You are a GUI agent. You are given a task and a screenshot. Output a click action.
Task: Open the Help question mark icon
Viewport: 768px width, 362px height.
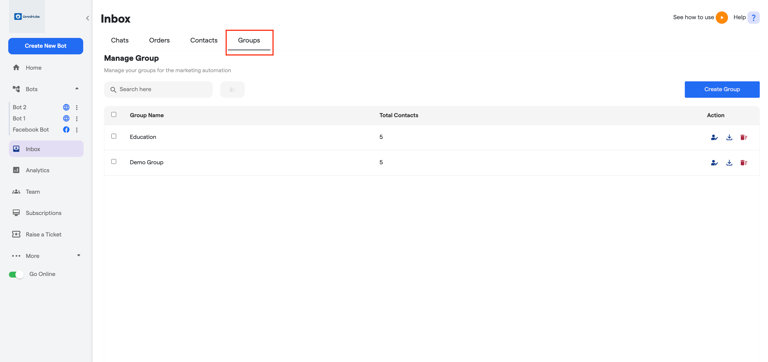tap(753, 18)
